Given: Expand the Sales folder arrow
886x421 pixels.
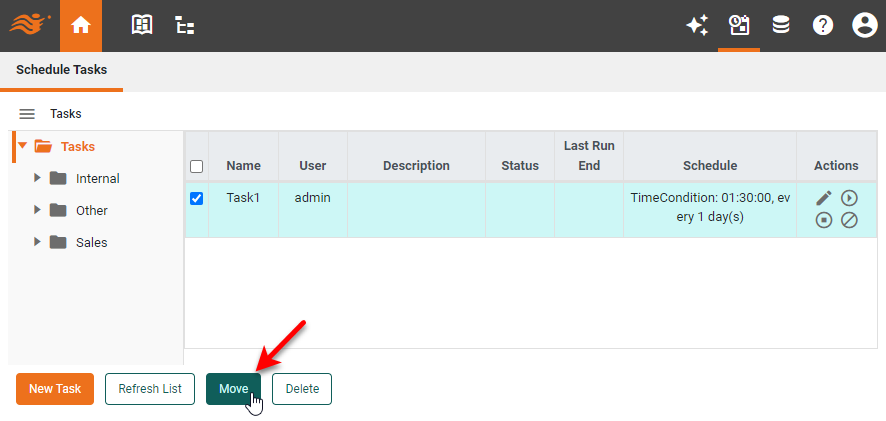Looking at the screenshot, I should tap(38, 242).
